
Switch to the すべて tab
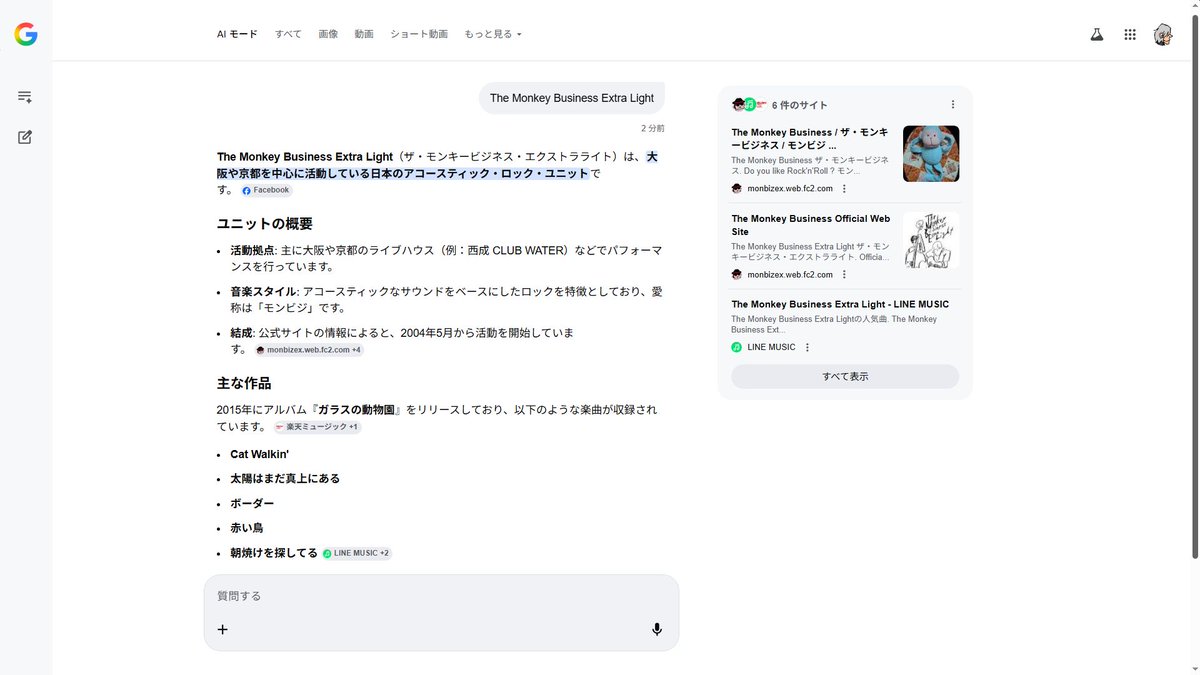tap(288, 34)
